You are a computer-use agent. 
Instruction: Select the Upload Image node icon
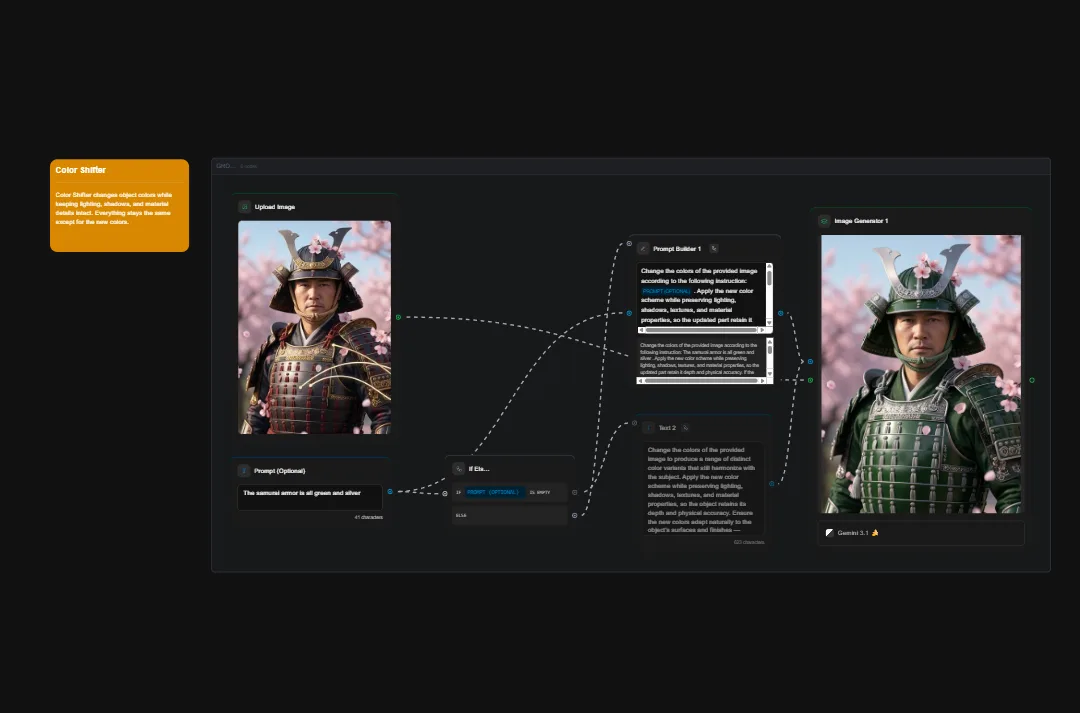pos(243,206)
